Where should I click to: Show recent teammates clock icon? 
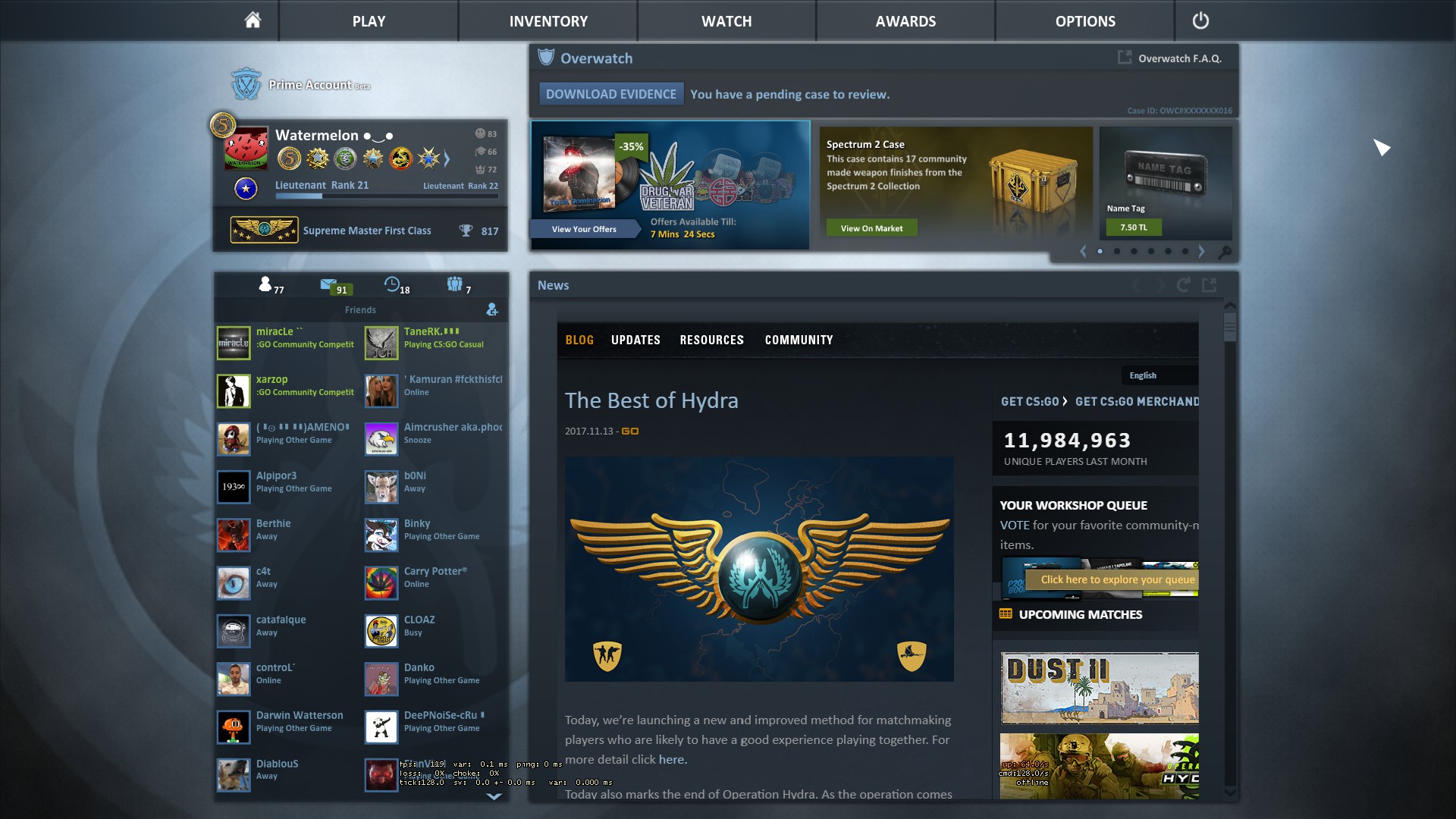point(392,284)
